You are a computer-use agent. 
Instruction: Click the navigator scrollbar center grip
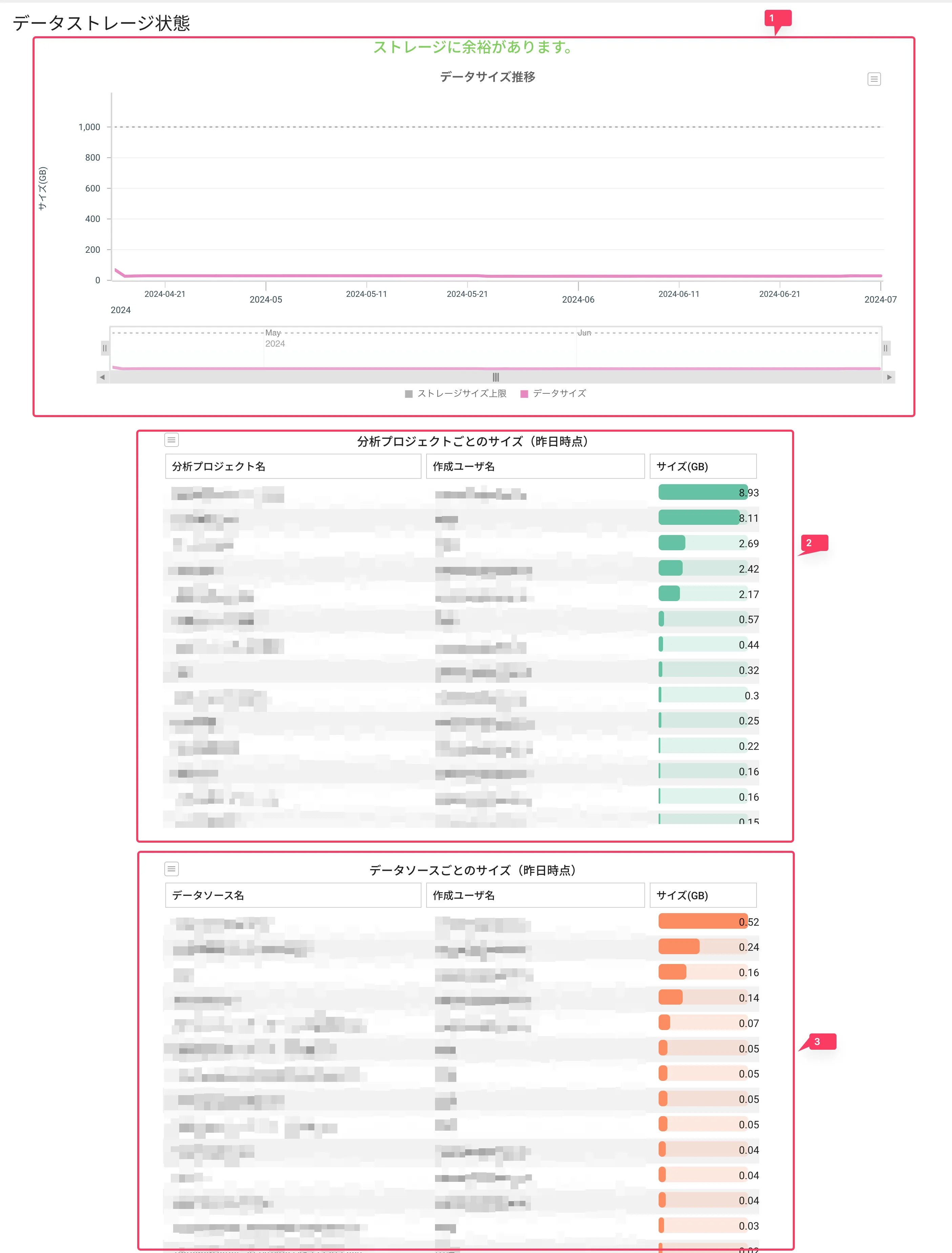pyautogui.click(x=496, y=377)
